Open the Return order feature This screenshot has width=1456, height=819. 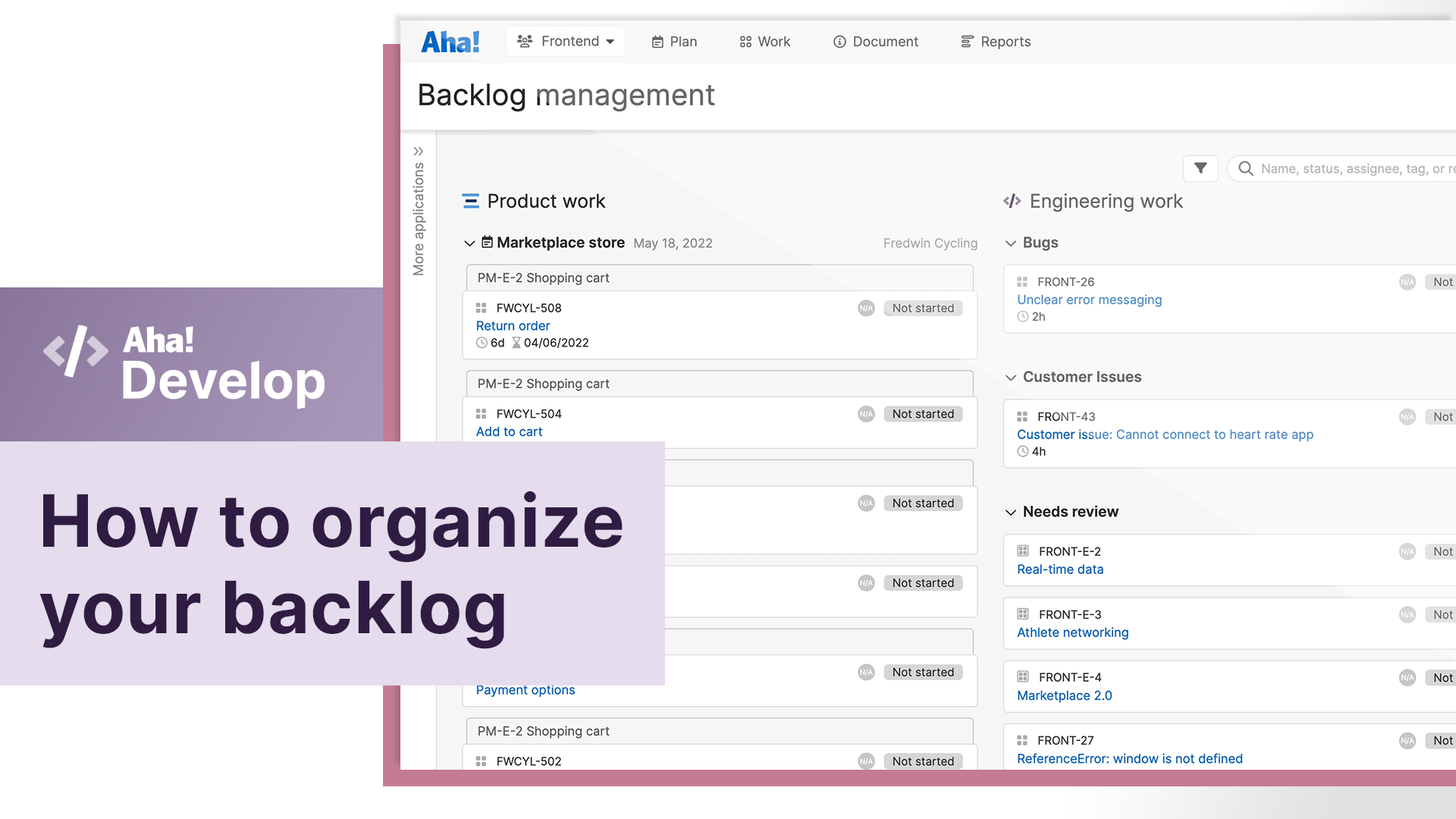coord(513,325)
